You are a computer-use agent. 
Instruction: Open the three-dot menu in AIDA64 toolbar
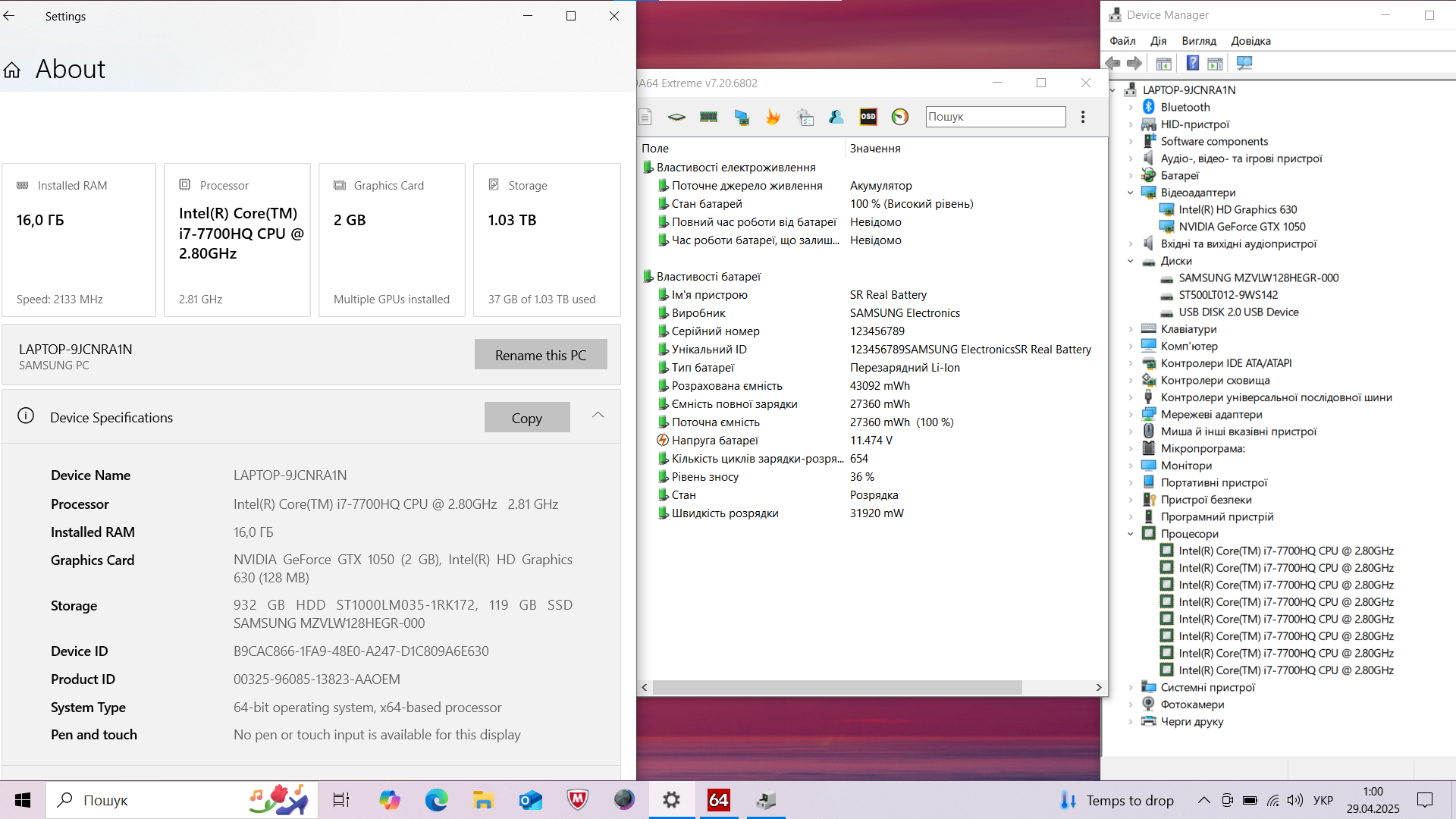click(x=1083, y=117)
